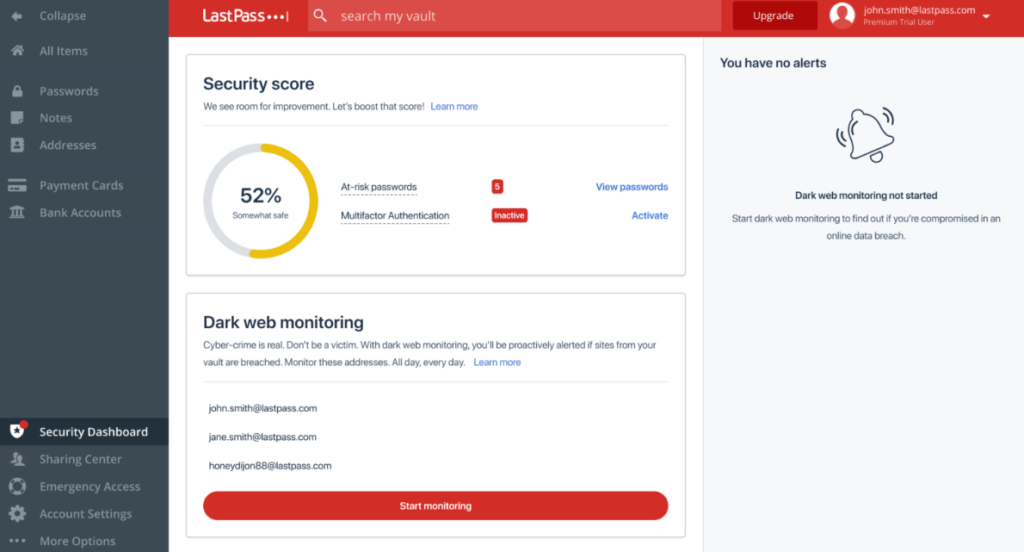1024x552 pixels.
Task: Expand More Options label
Action: [77, 541]
